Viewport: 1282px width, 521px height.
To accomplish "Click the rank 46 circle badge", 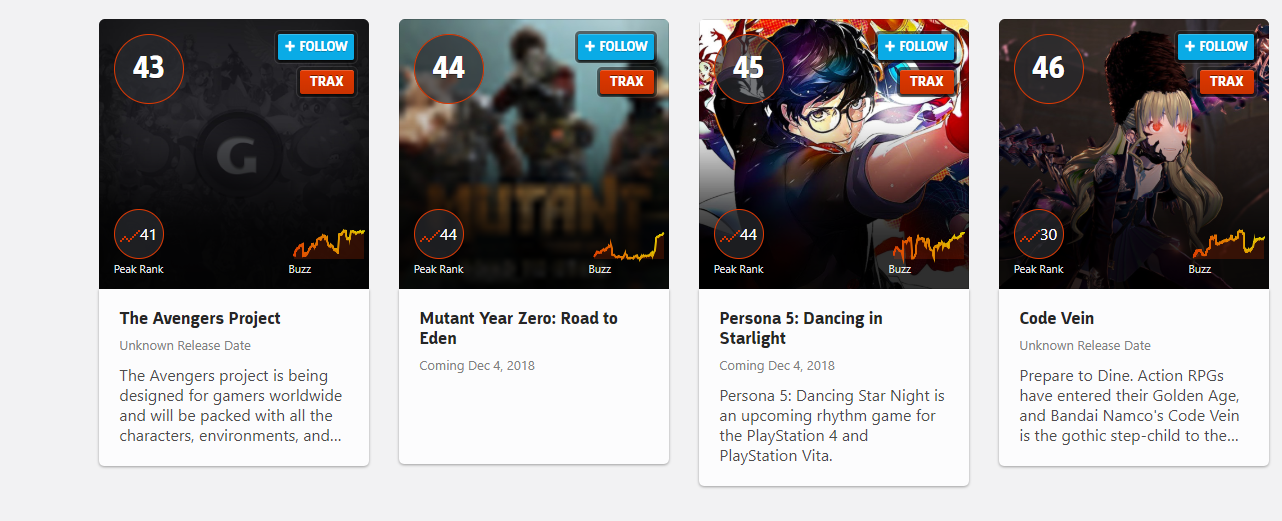I will point(1049,68).
